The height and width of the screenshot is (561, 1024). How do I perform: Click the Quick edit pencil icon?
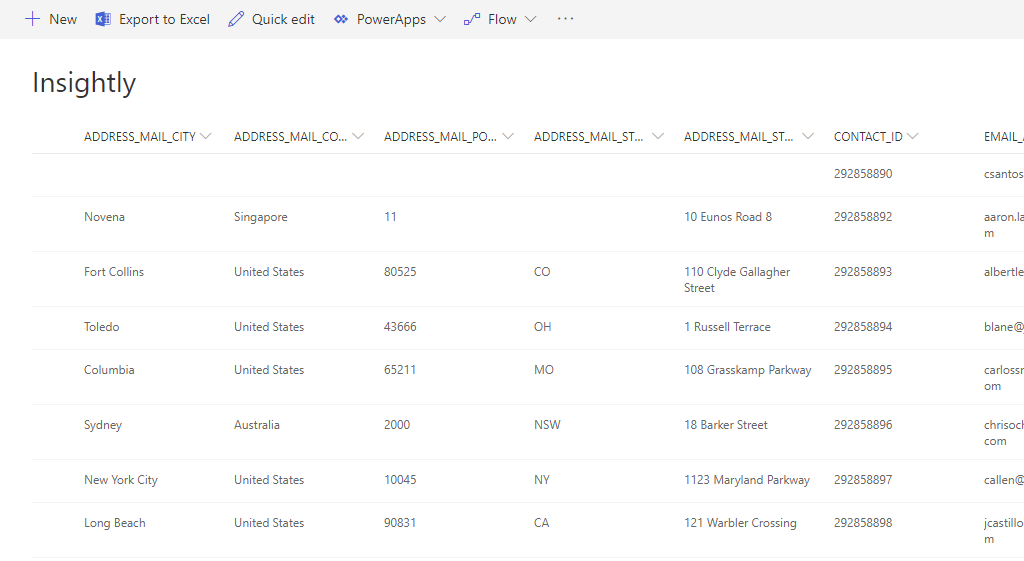(x=236, y=19)
